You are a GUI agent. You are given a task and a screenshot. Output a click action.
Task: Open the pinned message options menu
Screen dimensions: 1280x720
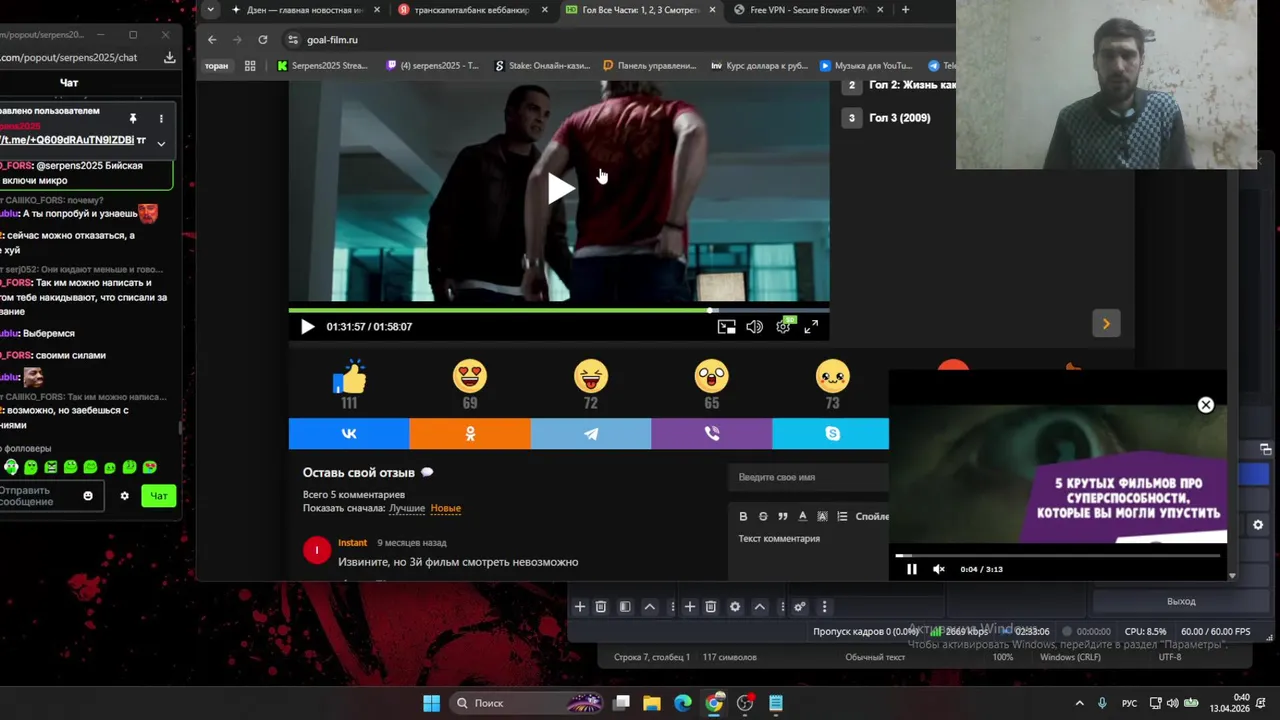(161, 119)
